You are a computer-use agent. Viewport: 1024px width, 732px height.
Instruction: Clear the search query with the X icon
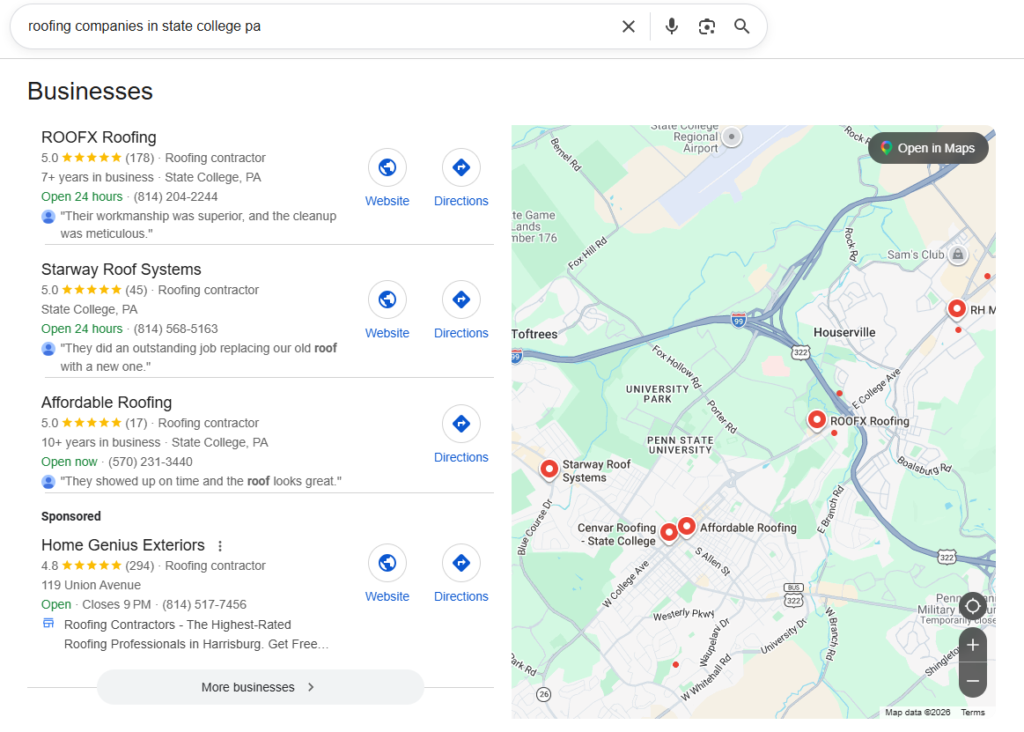click(628, 26)
